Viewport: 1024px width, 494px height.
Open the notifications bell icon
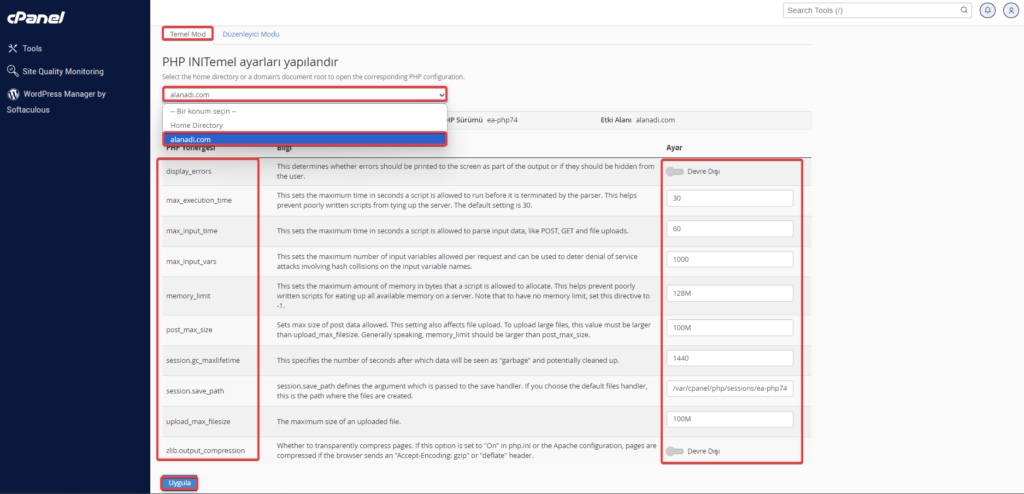[988, 10]
